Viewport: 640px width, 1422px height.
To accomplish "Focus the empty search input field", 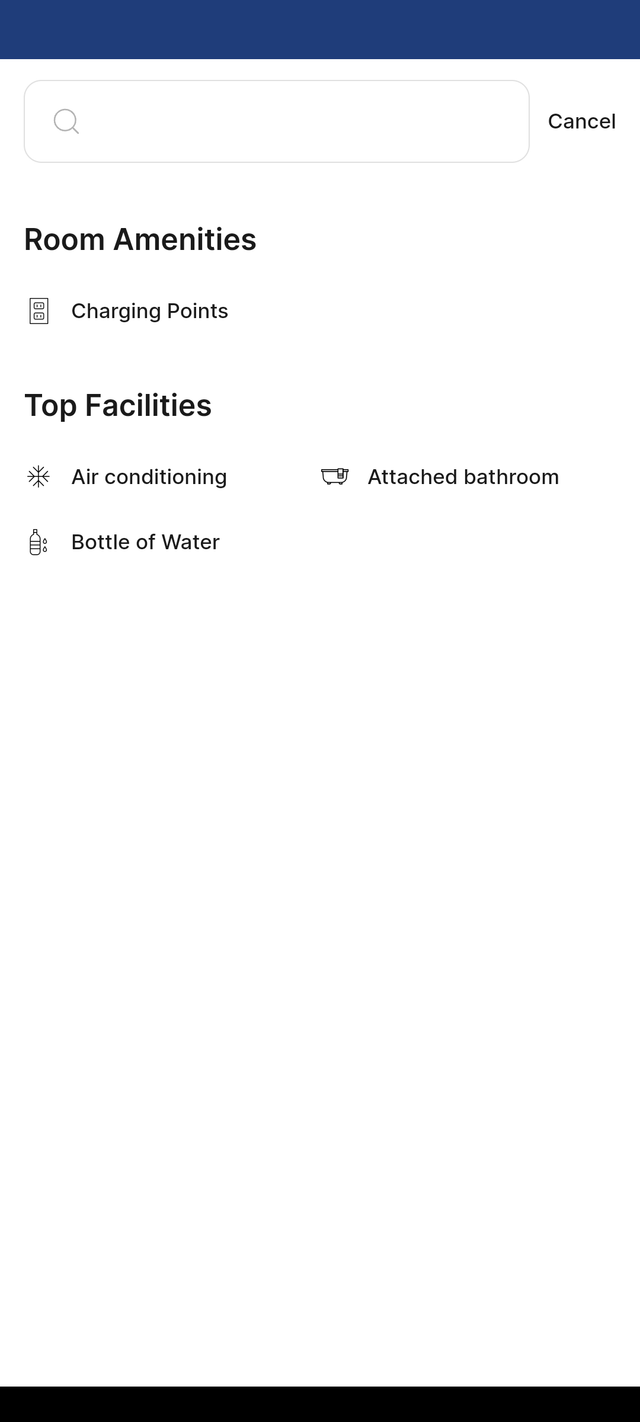I will (276, 121).
